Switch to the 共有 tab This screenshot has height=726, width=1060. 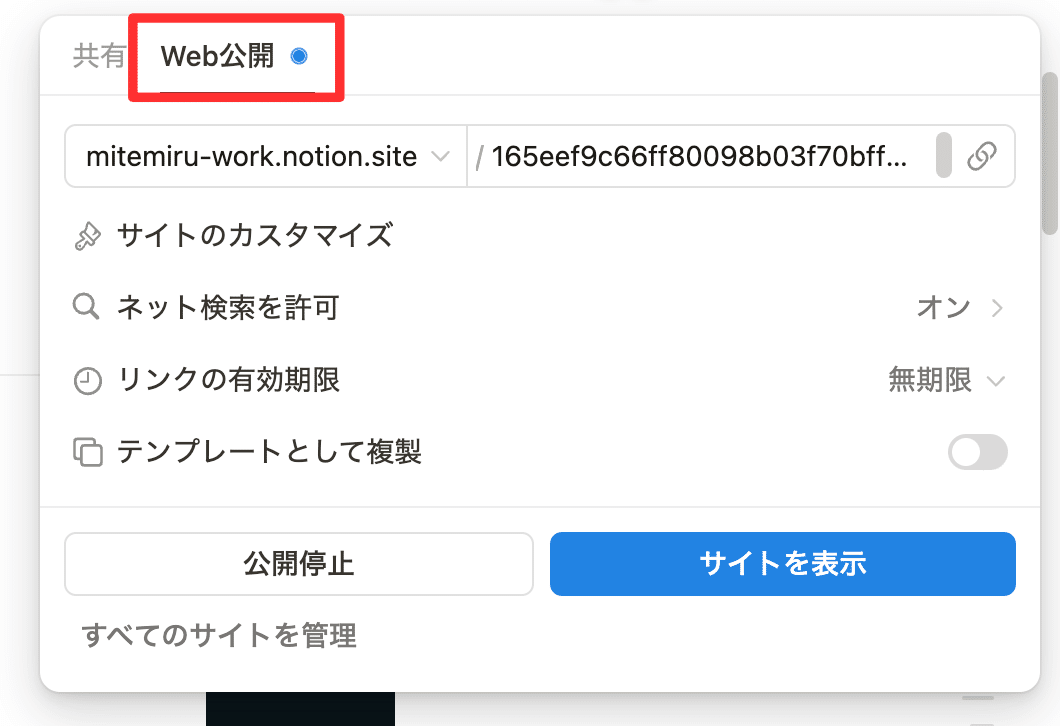point(99,55)
